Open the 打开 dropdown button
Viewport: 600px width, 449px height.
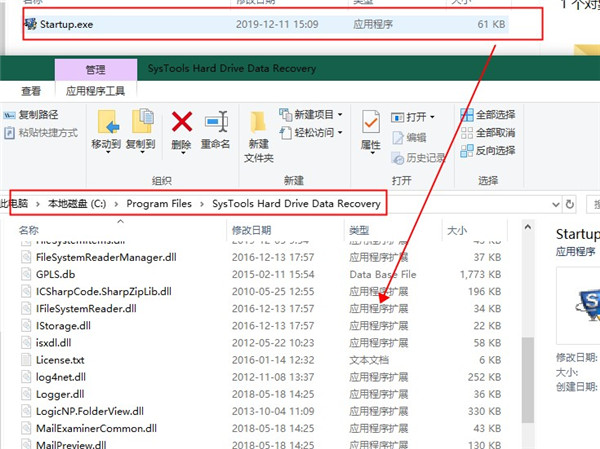pos(413,117)
